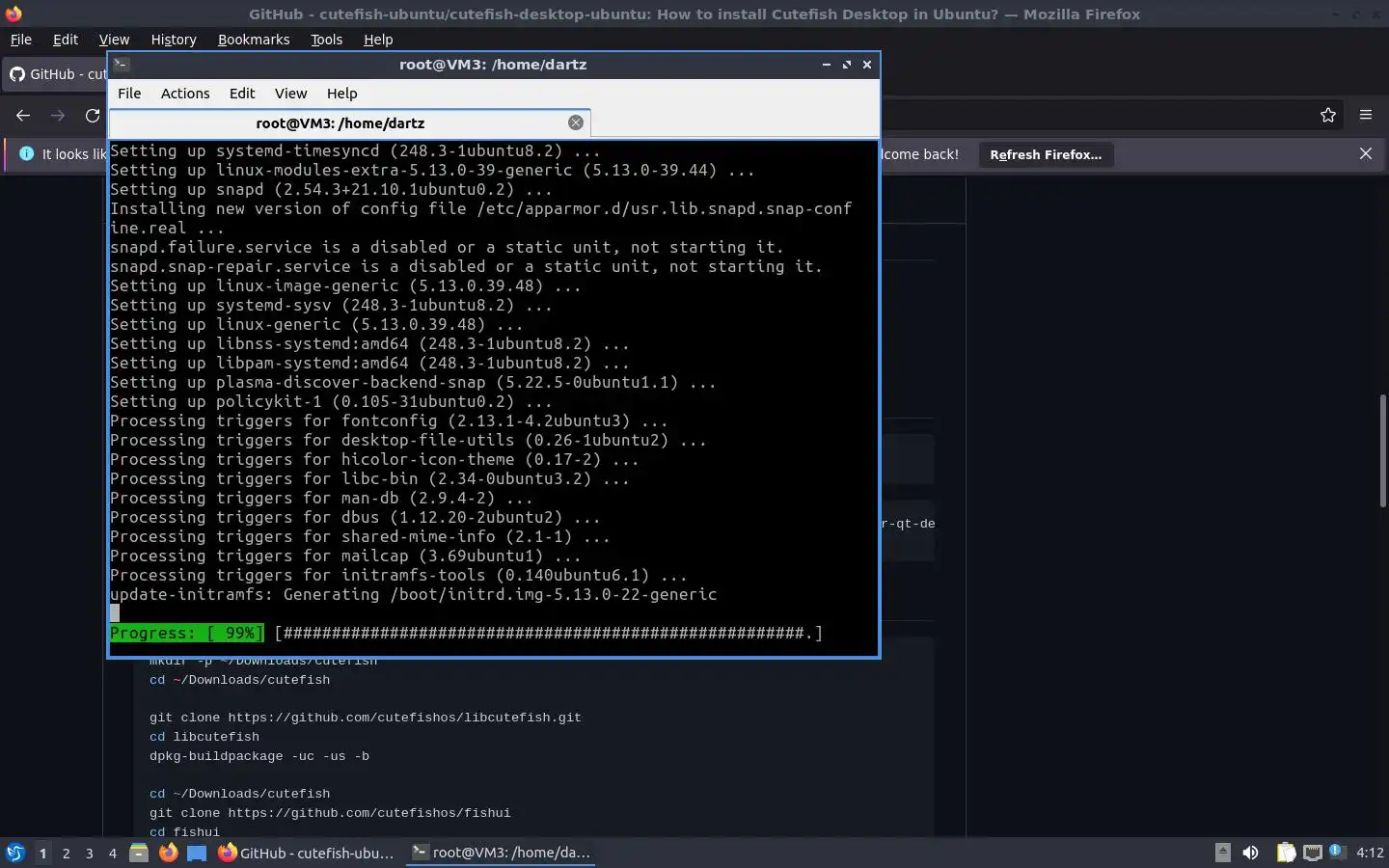Screen dimensions: 1389x868
Task: Click 'Processing triggers for man-db' line
Action: pyautogui.click(x=321, y=498)
